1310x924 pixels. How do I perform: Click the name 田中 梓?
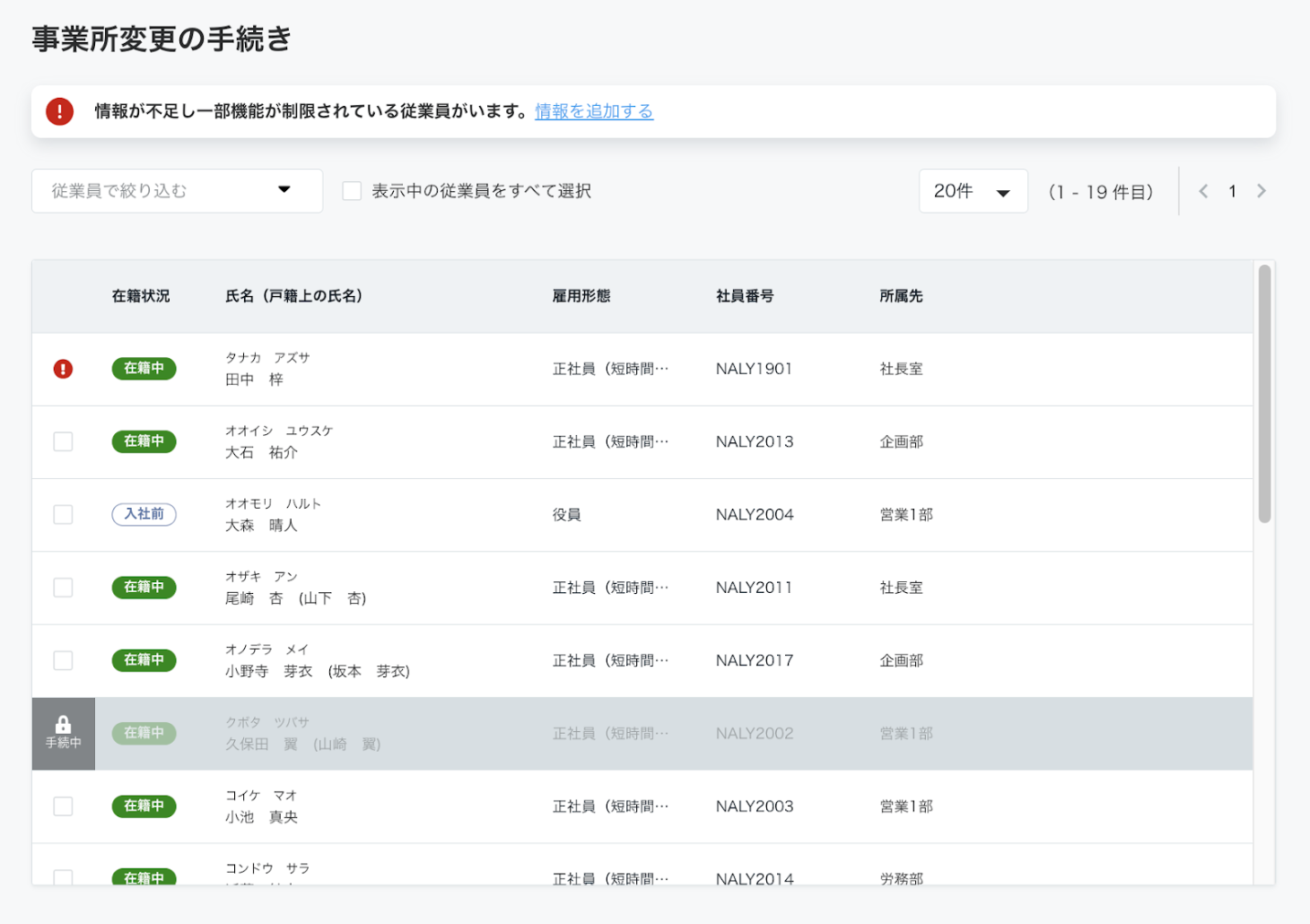(x=254, y=379)
